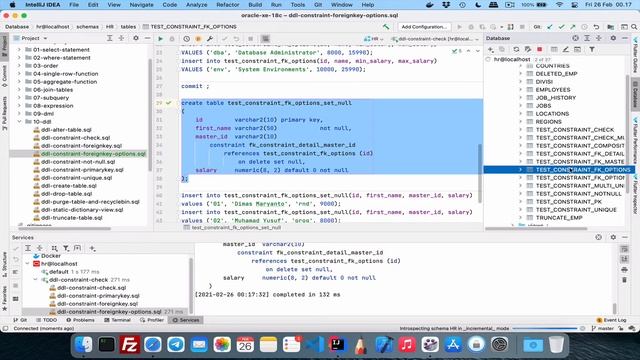Open Search Everywhere magnifier icon

(x=634, y=27)
